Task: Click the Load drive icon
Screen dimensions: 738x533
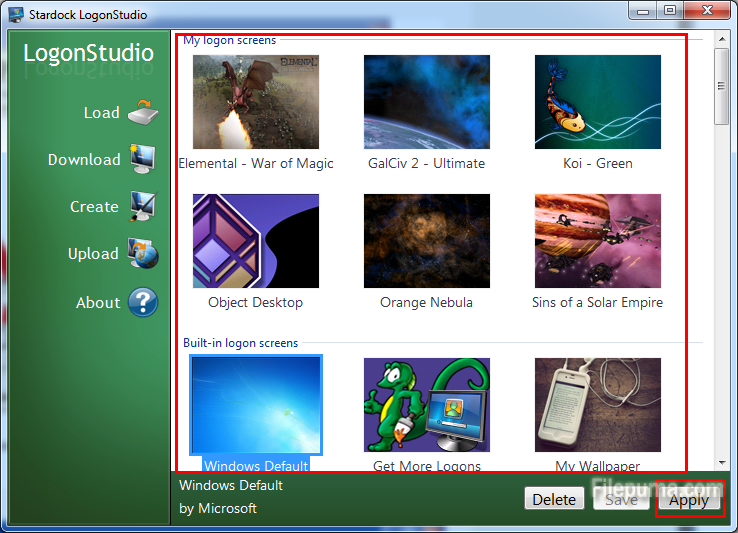Action: [143, 111]
